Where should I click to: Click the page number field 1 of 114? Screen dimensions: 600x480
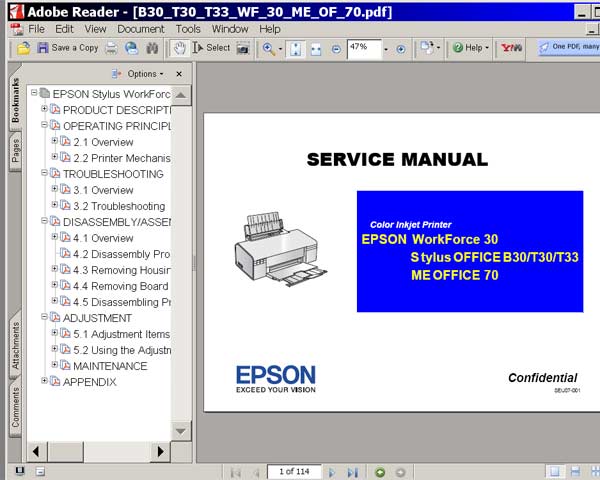click(x=294, y=472)
